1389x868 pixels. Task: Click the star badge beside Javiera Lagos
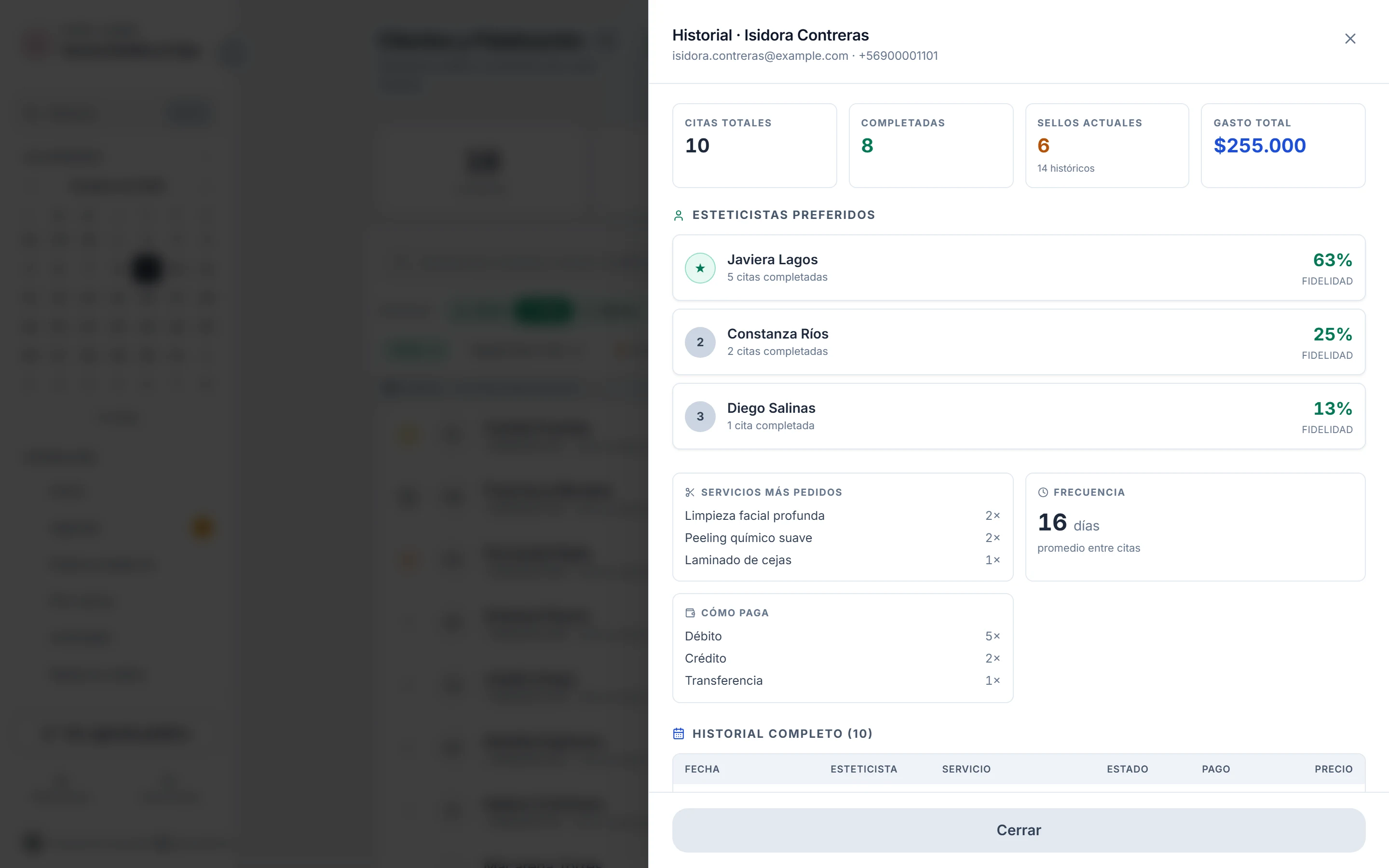click(x=700, y=268)
